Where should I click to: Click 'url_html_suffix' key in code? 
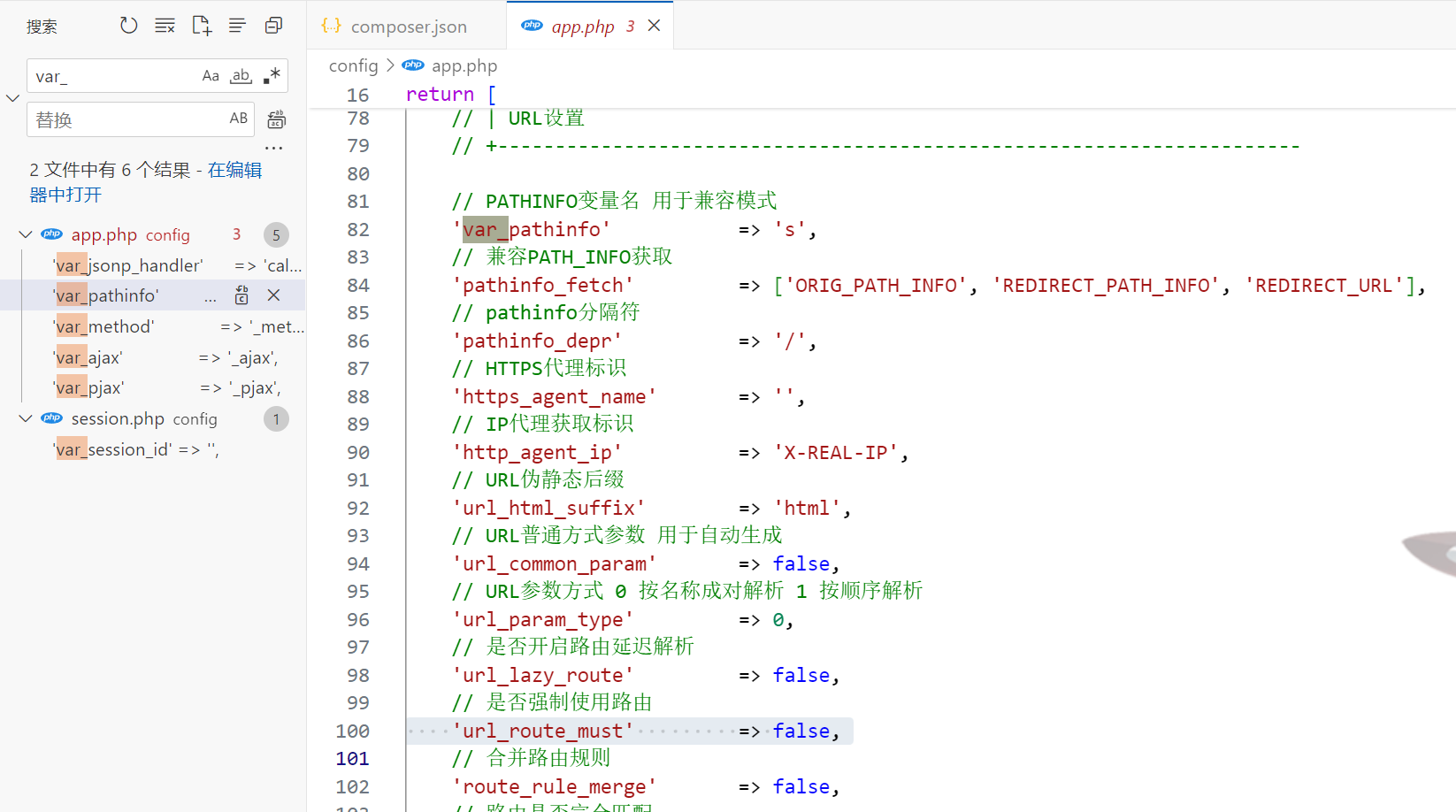click(x=548, y=508)
